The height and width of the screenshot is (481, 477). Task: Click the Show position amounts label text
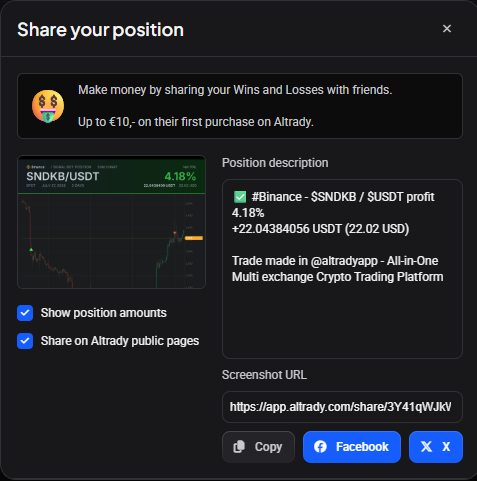point(104,313)
